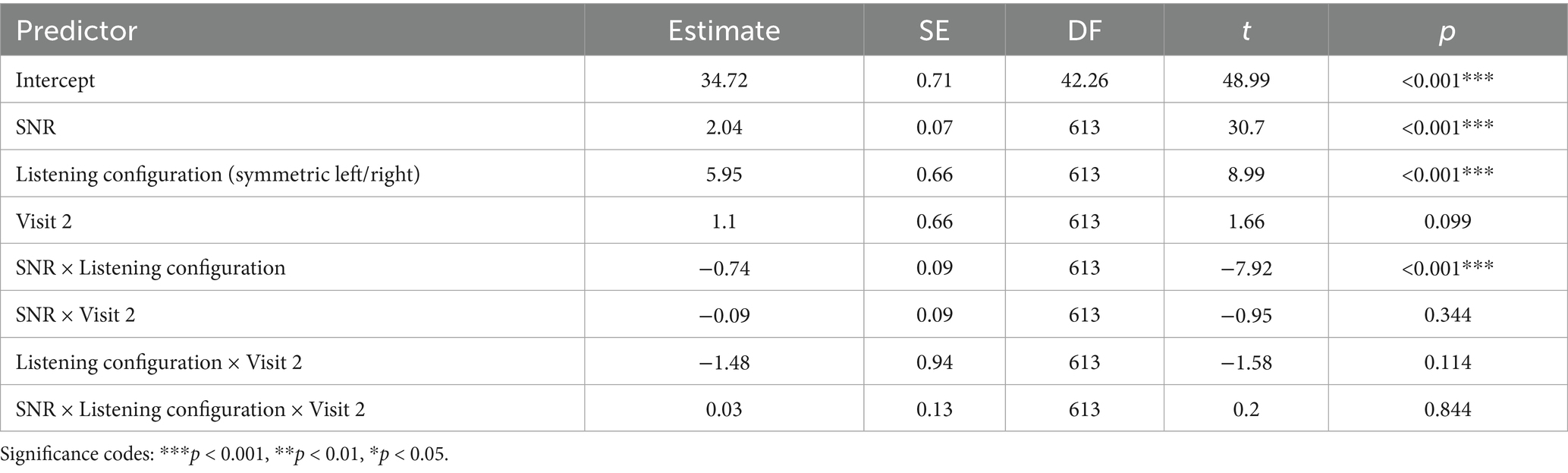The image size is (1568, 473).
Task: Click the symmetric left/right Listening configuration label
Action: (x=218, y=174)
